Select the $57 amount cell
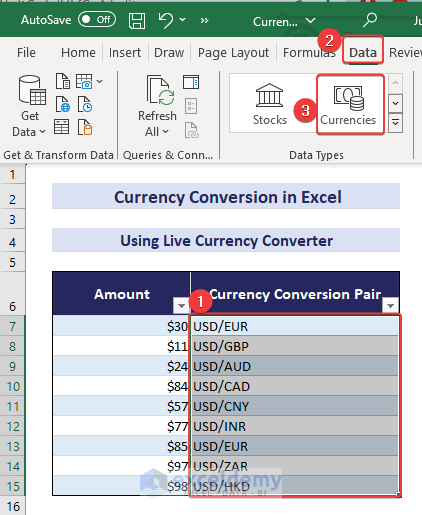The width and height of the screenshot is (422, 515). (121, 406)
